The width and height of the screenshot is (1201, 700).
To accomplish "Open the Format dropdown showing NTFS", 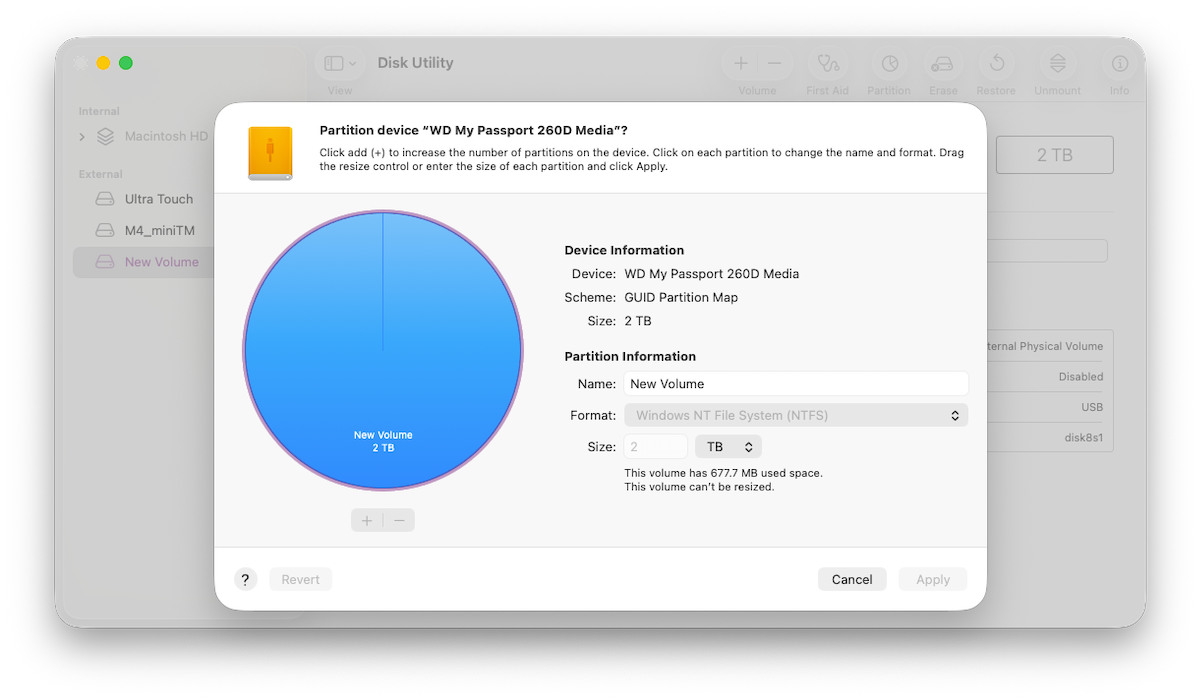I will point(796,414).
